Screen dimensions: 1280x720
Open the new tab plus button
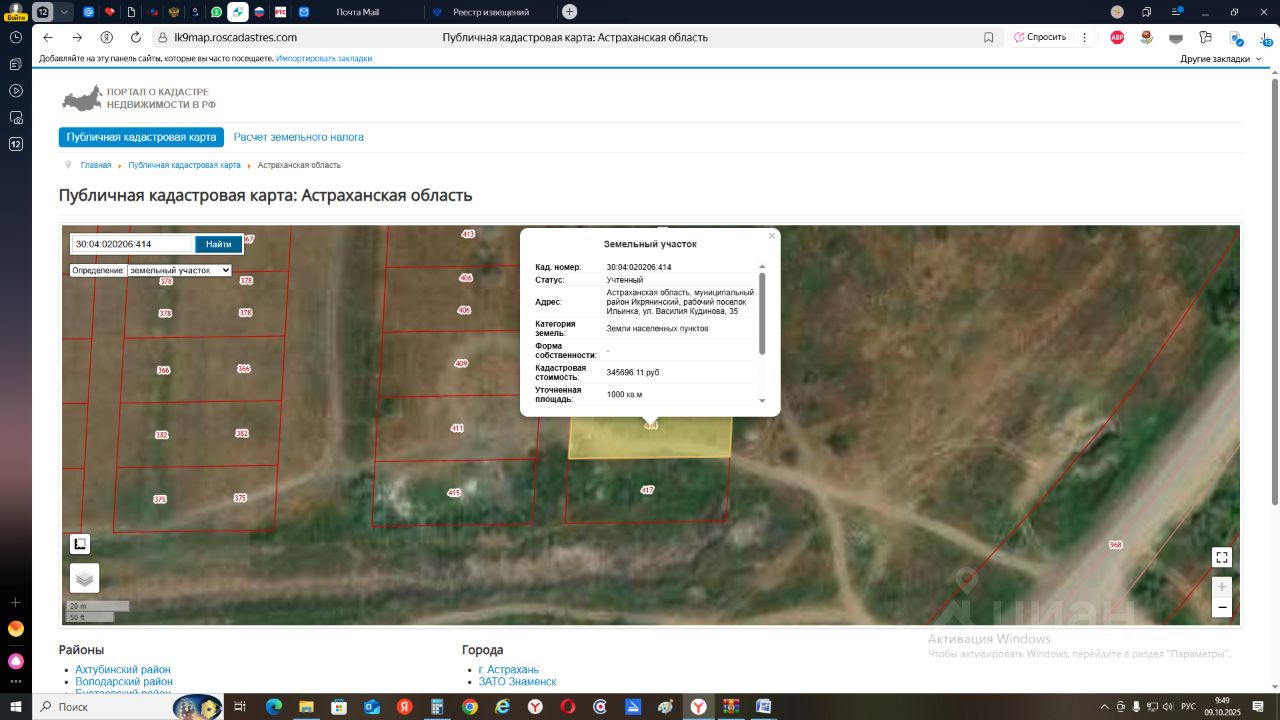pyautogui.click(x=569, y=12)
